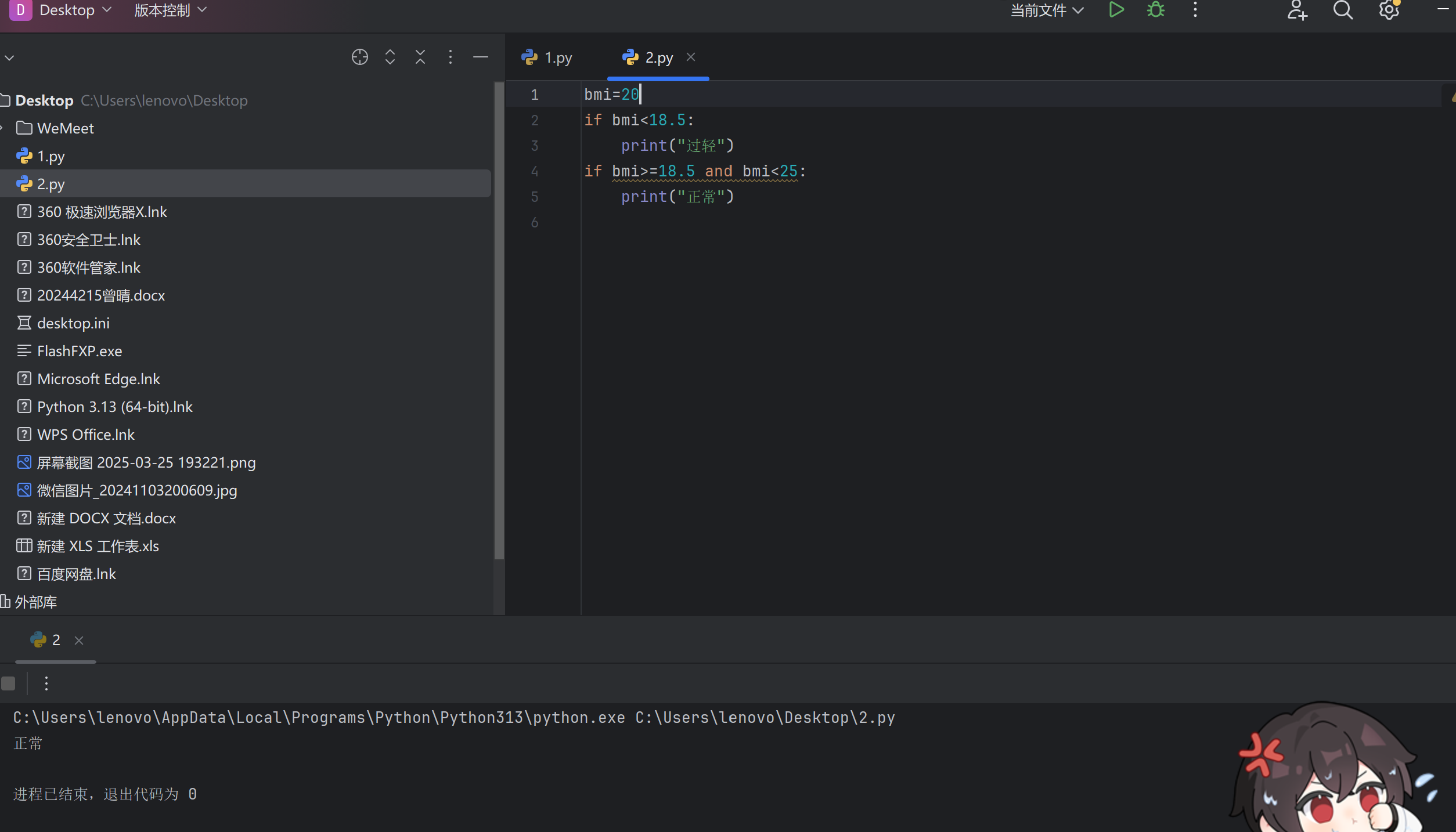Start debugging with the bug icon

coord(1155,10)
